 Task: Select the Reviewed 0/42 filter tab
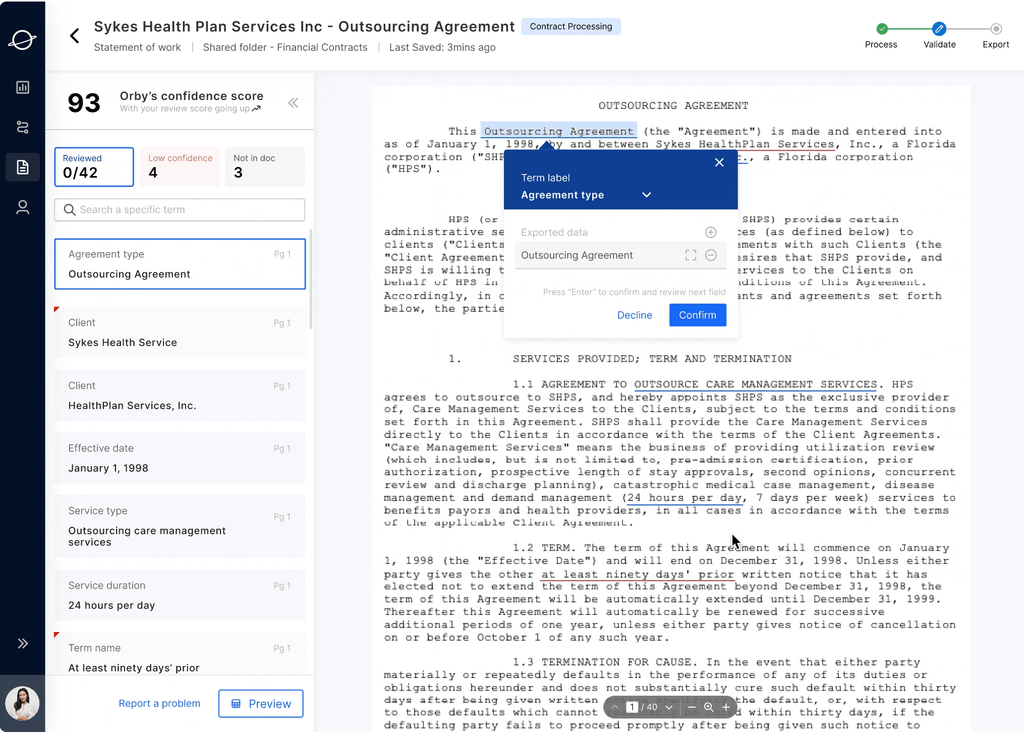coord(94,167)
